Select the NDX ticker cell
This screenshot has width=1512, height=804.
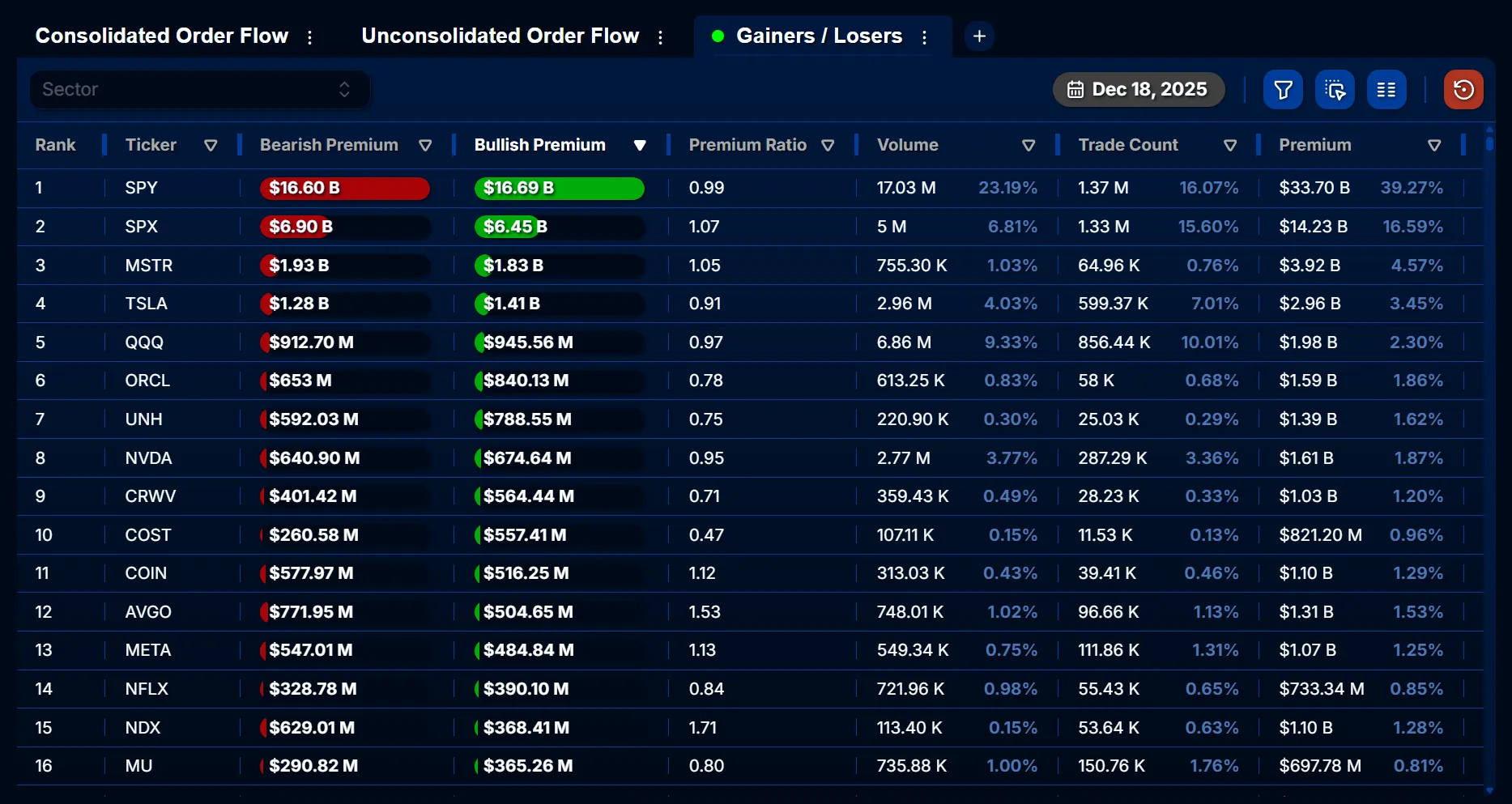point(143,728)
